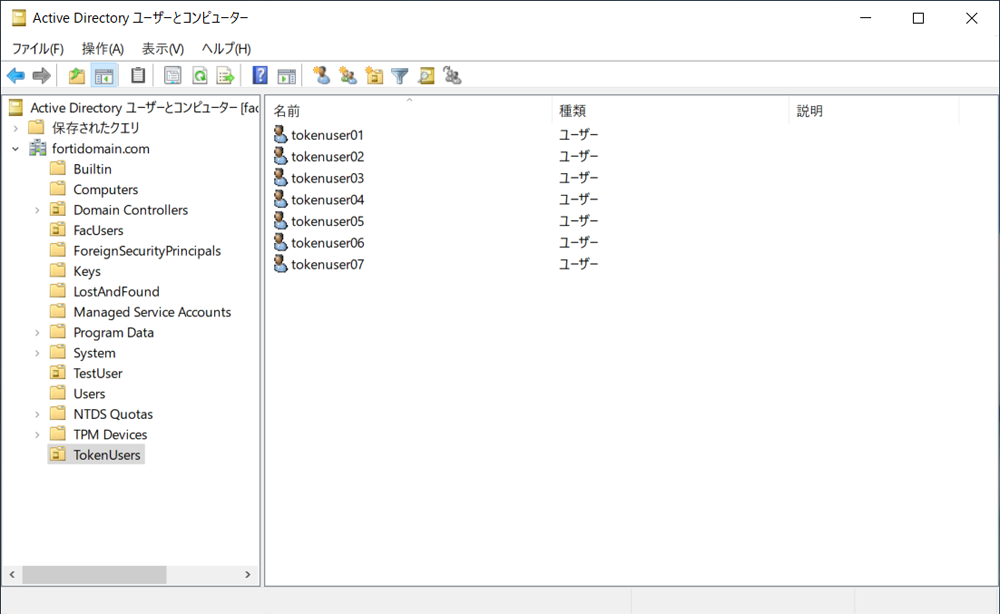Expand the Domain Controllers node

37,210
